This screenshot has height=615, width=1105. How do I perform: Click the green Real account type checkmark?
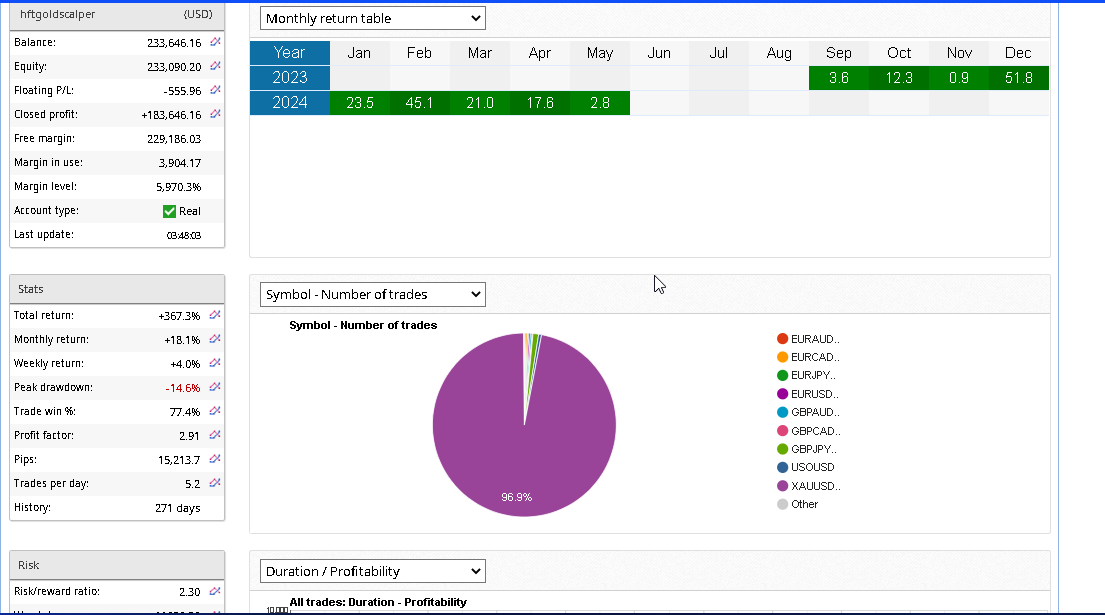pos(169,211)
